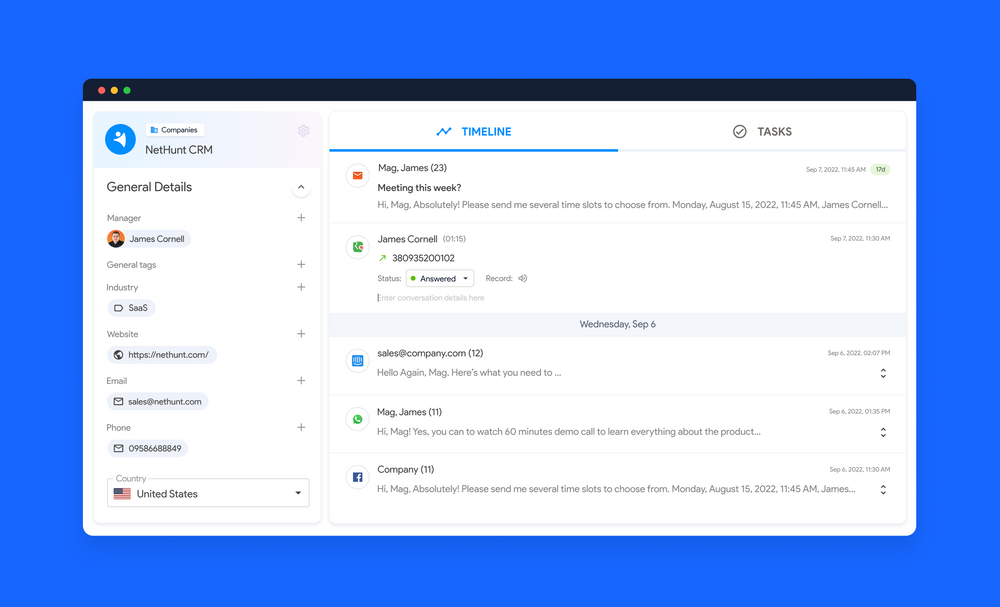Open the Answered status dropdown

tap(439, 278)
